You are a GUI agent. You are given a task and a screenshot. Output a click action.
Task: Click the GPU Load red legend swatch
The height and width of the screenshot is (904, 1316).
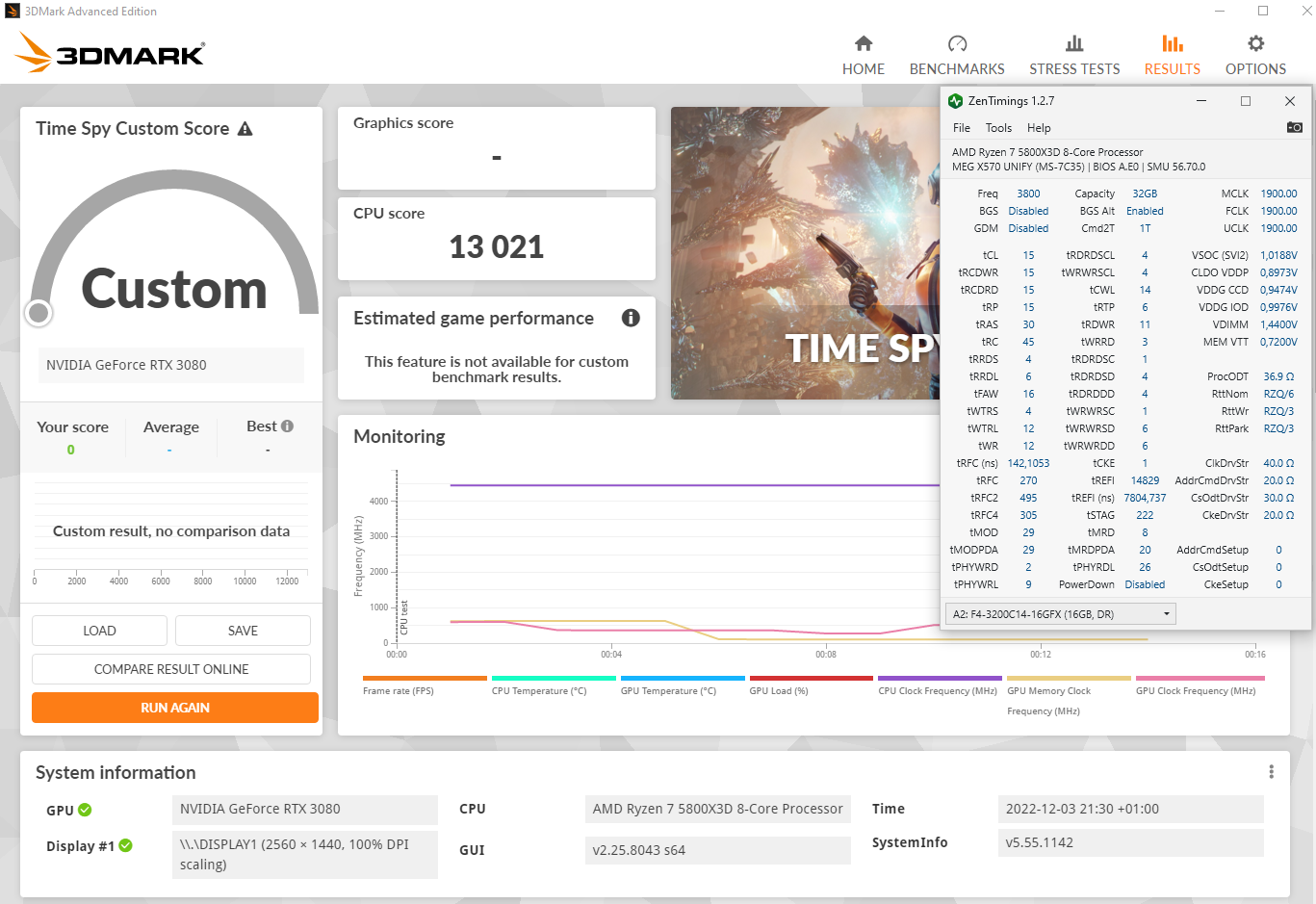[x=812, y=678]
